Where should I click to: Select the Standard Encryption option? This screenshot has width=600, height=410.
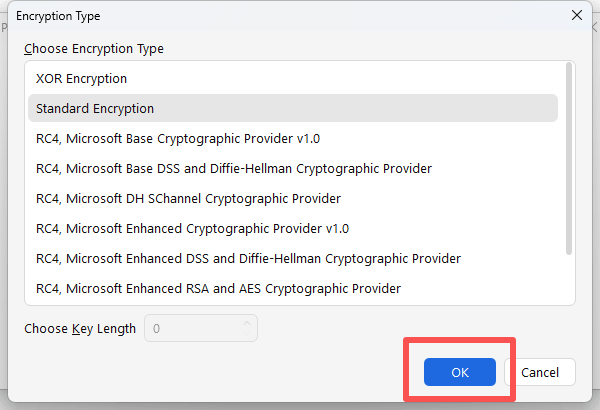[95, 108]
